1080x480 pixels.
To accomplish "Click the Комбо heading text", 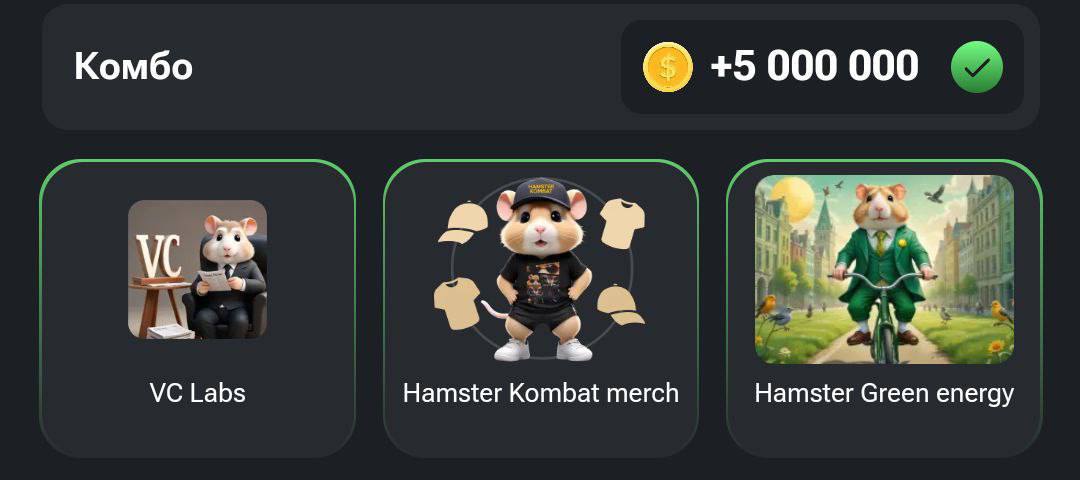I will (x=134, y=67).
